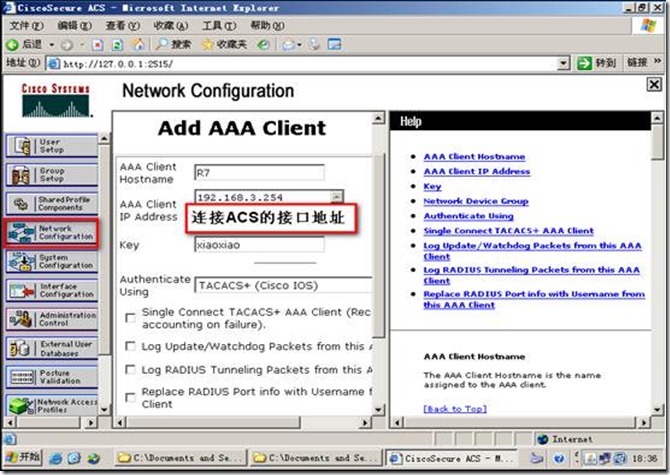Click the AAA Client IP Address text area
Viewport: 670px width, 475px height.
click(x=264, y=197)
